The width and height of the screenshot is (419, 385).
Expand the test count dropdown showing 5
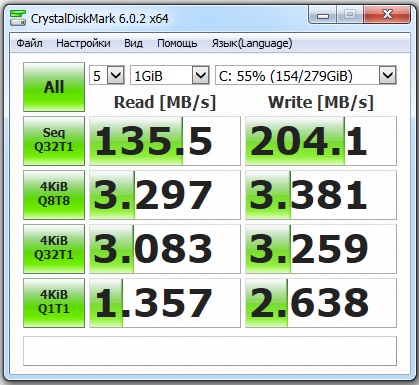[107, 75]
